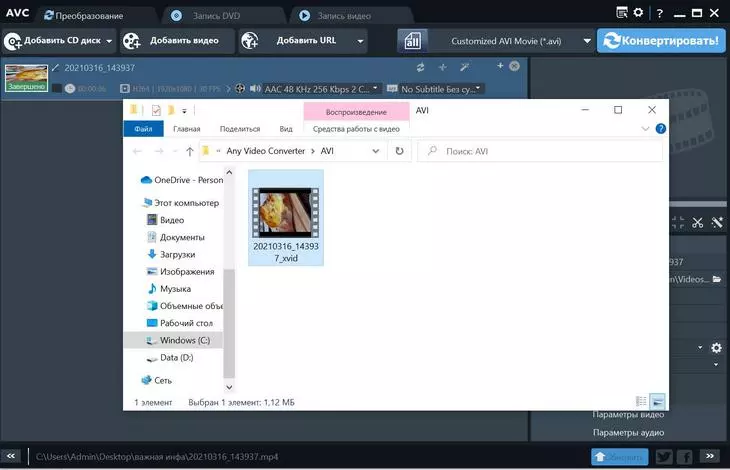This screenshot has width=730, height=470.
Task: Open Объемные объекты in sidebar
Action: coord(185,306)
